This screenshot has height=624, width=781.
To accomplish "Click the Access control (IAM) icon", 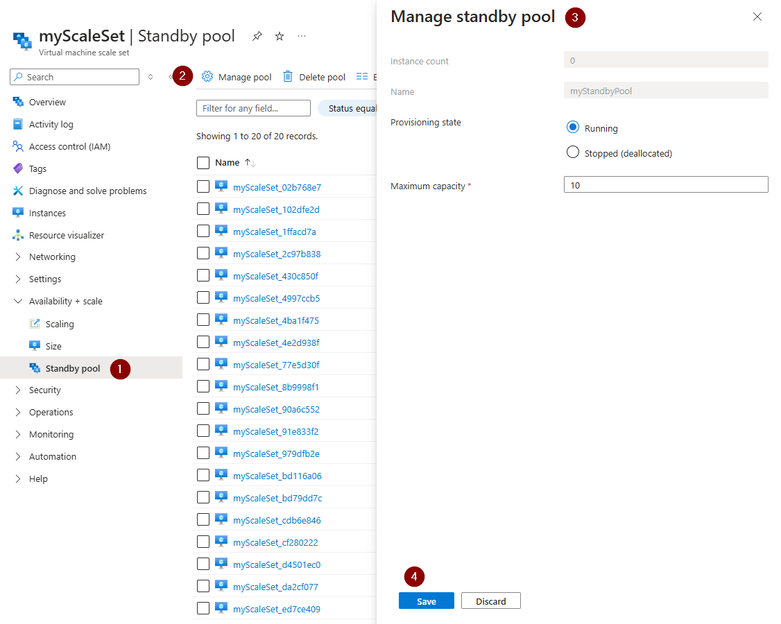I will [x=18, y=146].
